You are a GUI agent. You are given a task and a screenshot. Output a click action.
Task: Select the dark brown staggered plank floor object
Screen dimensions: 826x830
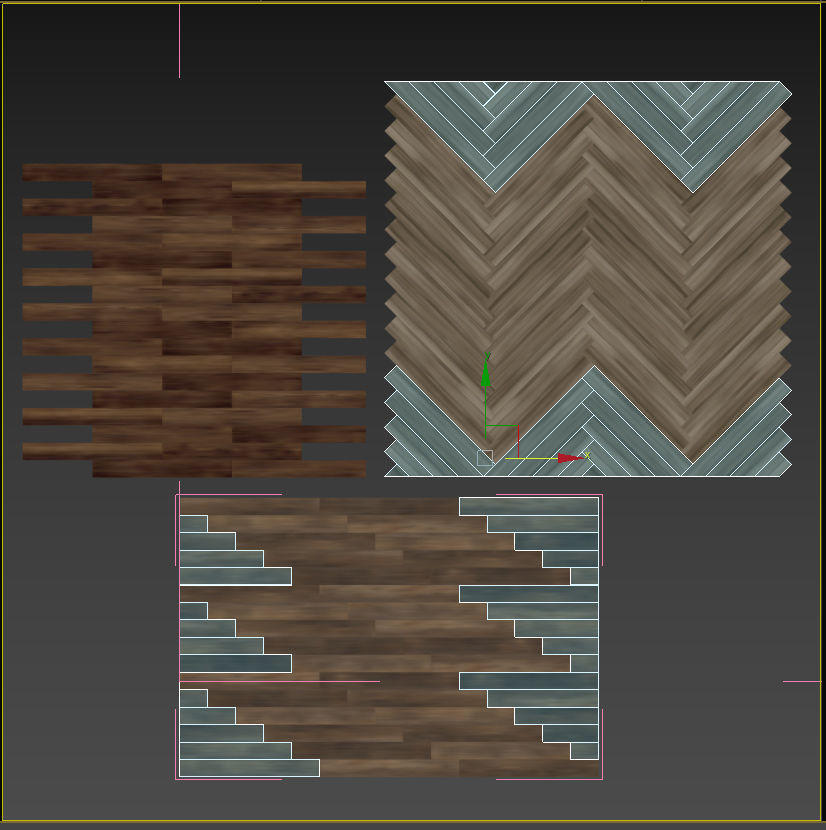point(194,320)
